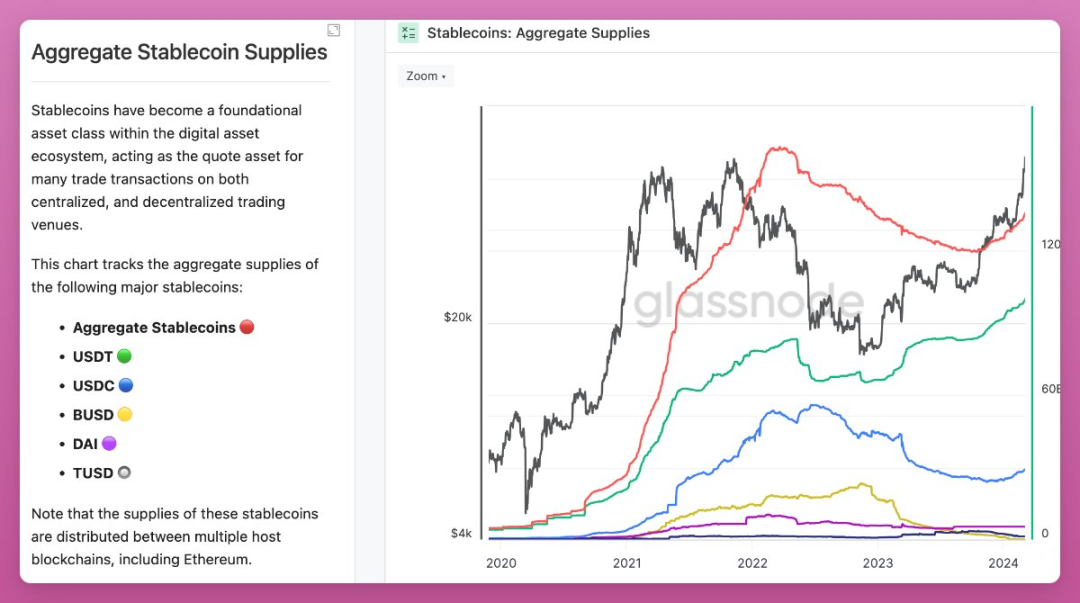Click the 2023 label on time axis
Image resolution: width=1080 pixels, height=603 pixels.
(x=878, y=563)
